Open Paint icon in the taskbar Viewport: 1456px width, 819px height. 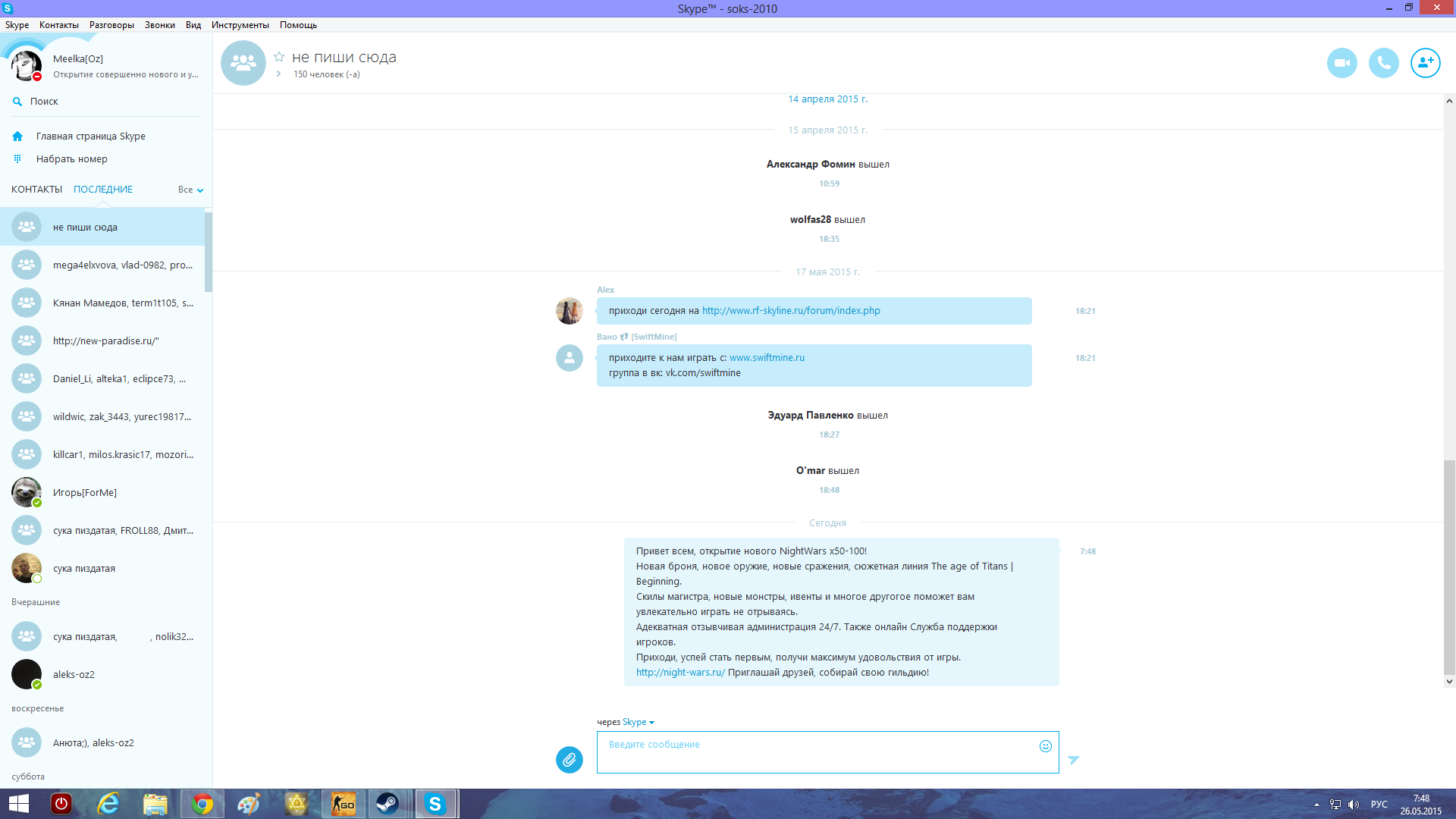[x=249, y=804]
